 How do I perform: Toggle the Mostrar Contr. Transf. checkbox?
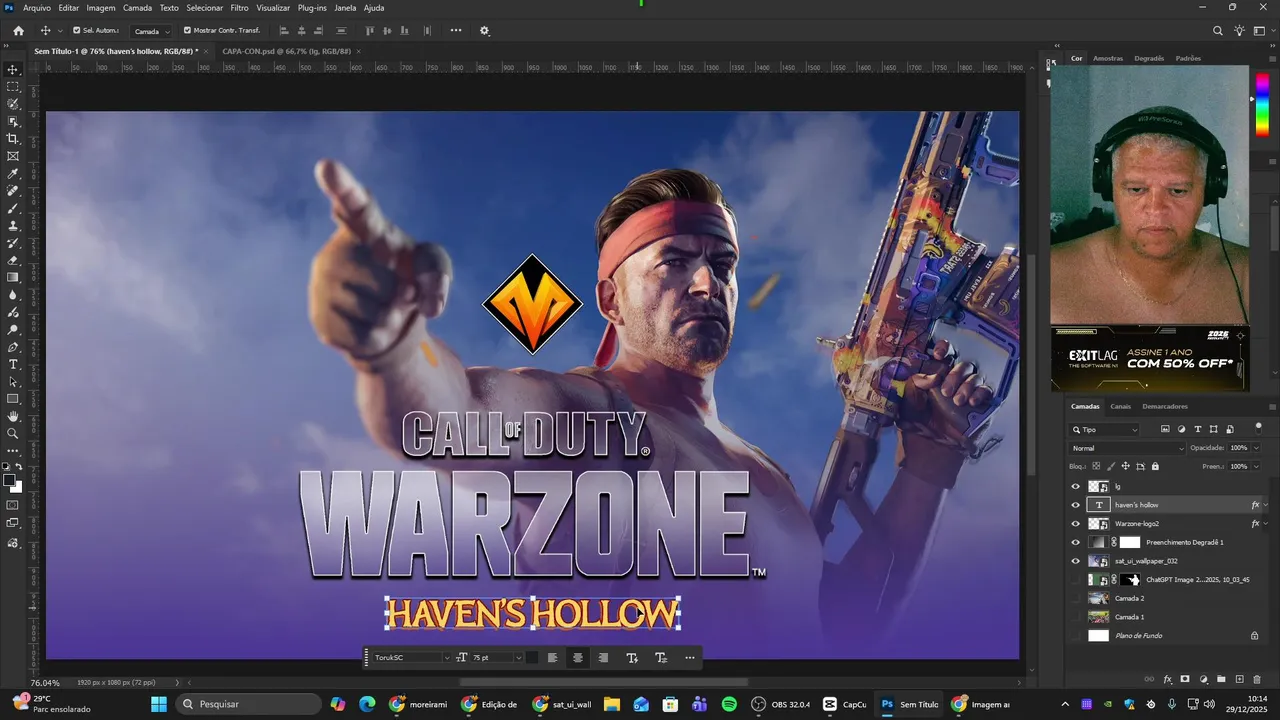187,30
